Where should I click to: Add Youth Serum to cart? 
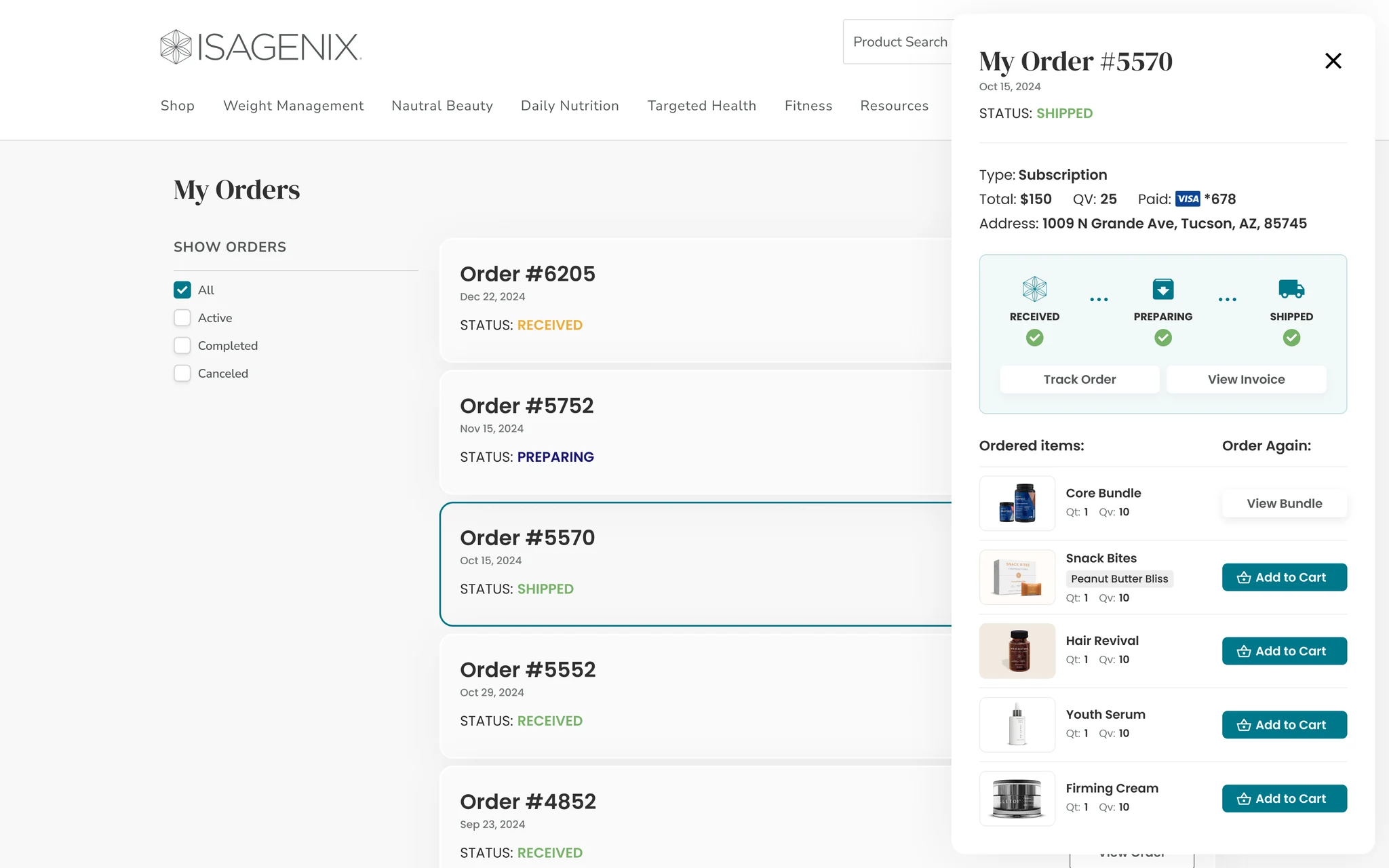pos(1285,726)
